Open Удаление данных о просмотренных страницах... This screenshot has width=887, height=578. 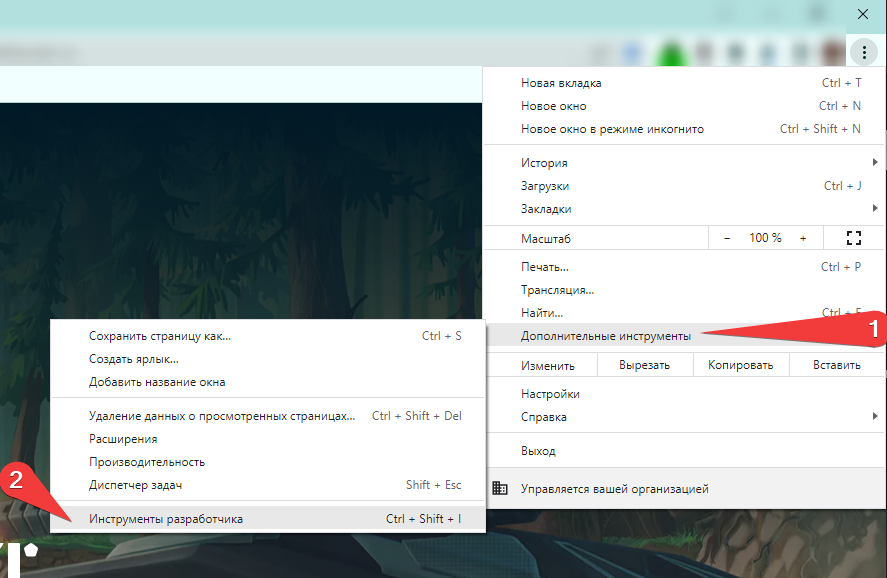pyautogui.click(x=268, y=416)
